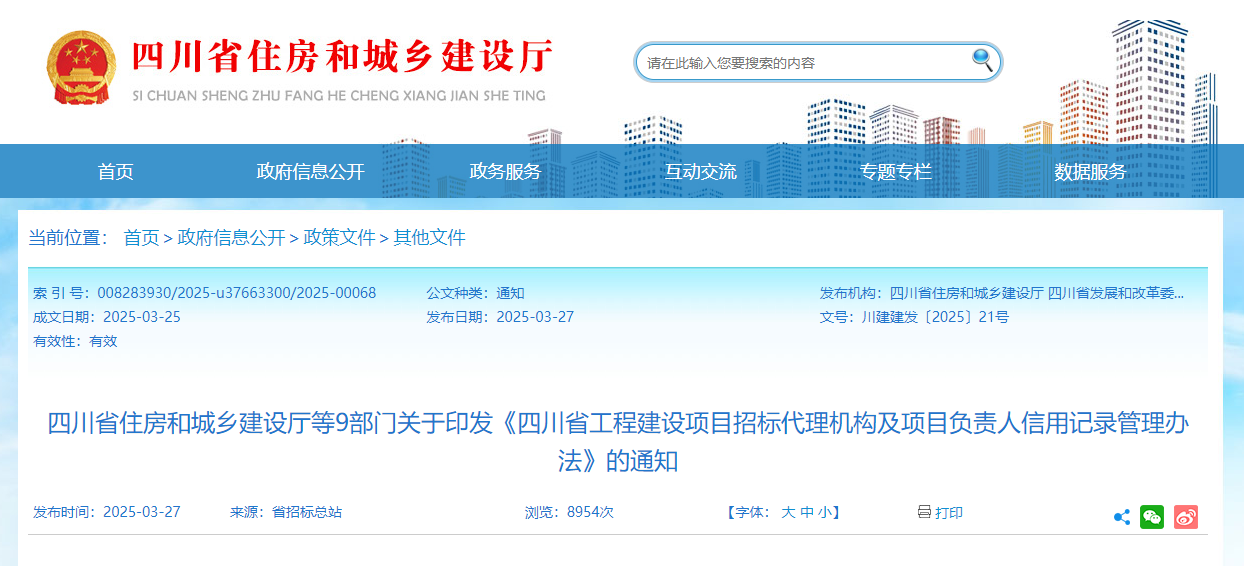This screenshot has width=1244, height=566.
Task: Click the view count 浏览：8954次
Action: point(569,512)
